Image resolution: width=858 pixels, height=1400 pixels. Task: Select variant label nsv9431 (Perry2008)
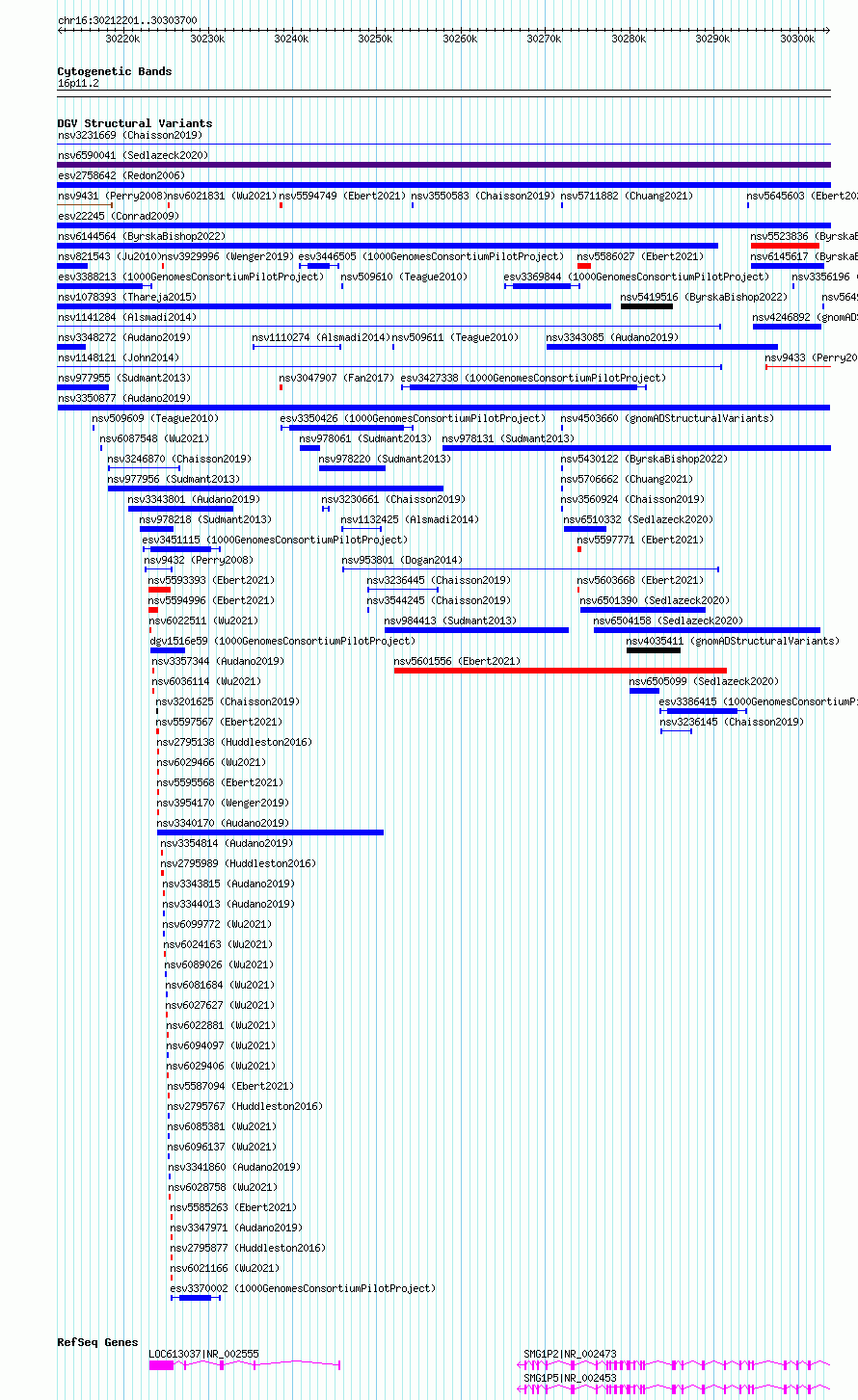112,197
